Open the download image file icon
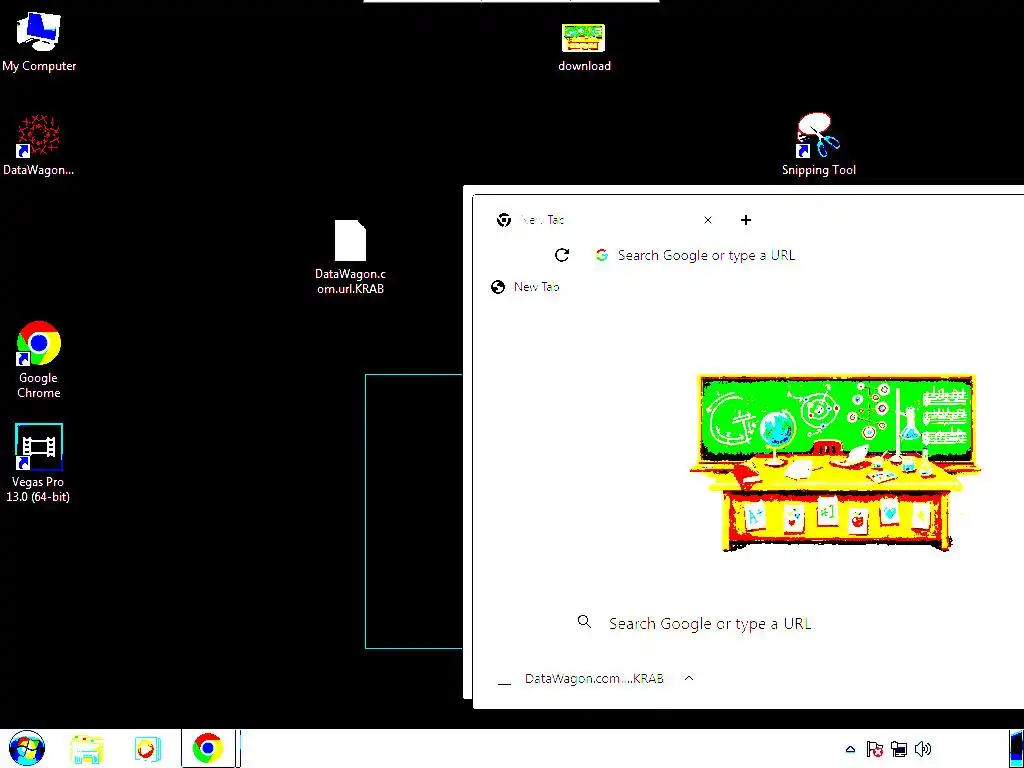This screenshot has height=768, width=1024. 584,47
